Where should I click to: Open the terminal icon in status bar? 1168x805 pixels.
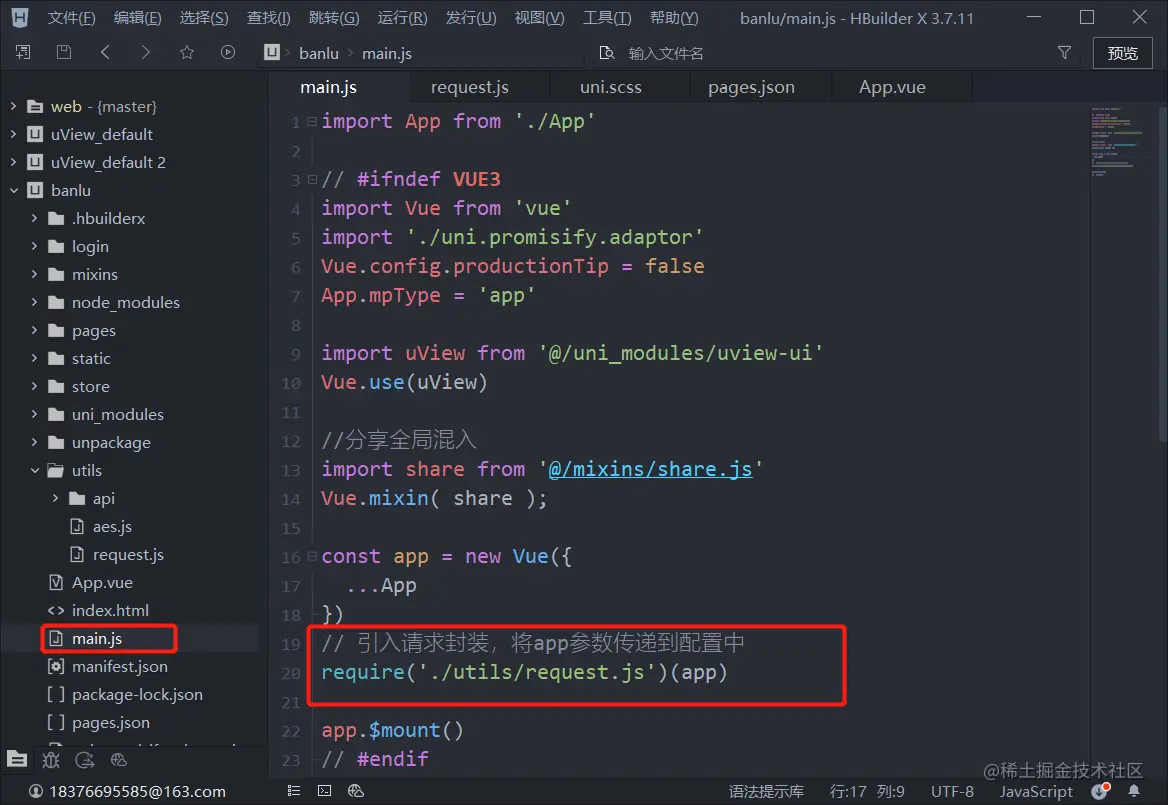pyautogui.click(x=325, y=791)
